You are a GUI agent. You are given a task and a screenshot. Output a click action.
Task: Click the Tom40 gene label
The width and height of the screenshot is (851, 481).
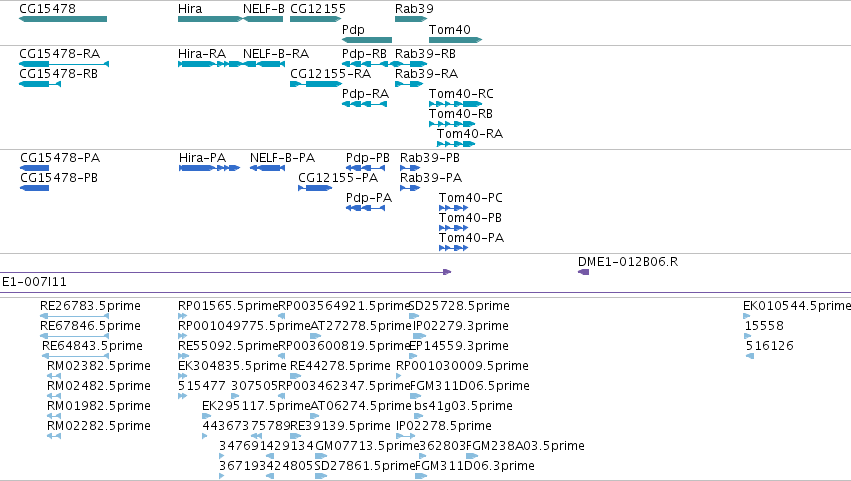(x=449, y=30)
